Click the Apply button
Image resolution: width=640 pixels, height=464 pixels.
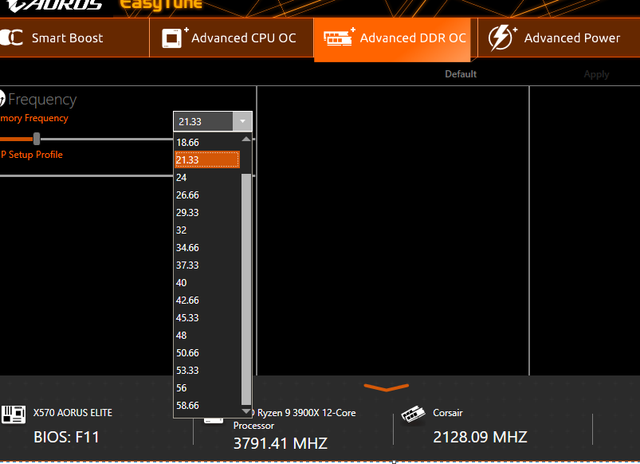pos(596,74)
